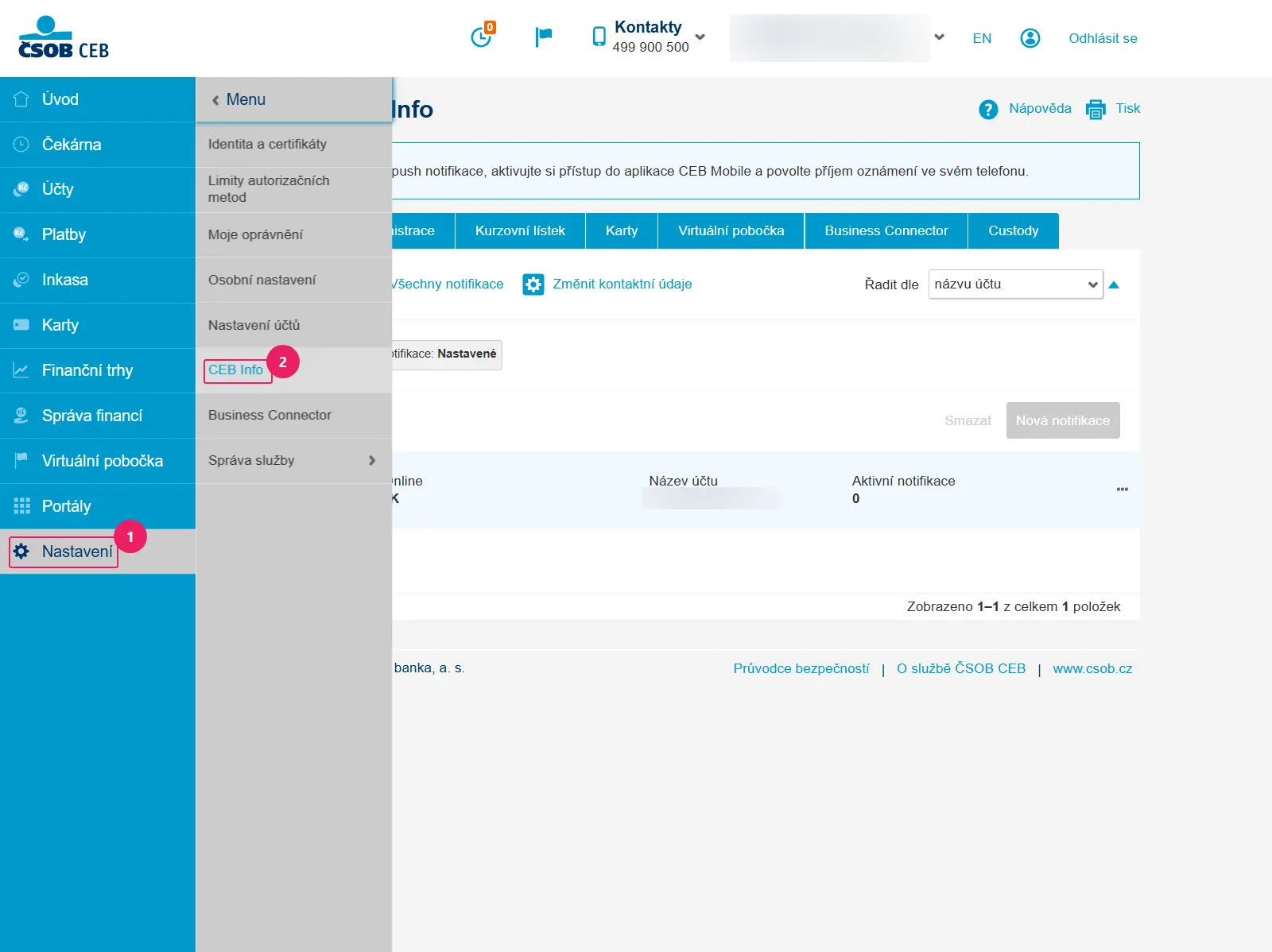Select CEB Info in settings submenu
1272x952 pixels.
pos(236,370)
